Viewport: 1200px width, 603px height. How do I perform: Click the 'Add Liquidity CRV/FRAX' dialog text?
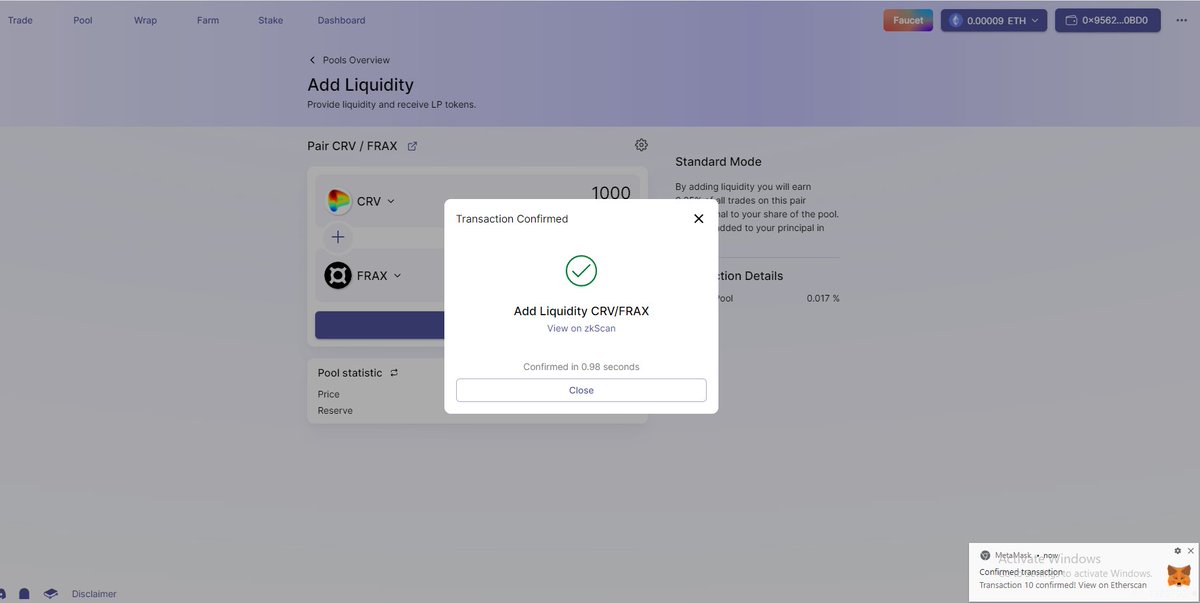click(x=581, y=311)
